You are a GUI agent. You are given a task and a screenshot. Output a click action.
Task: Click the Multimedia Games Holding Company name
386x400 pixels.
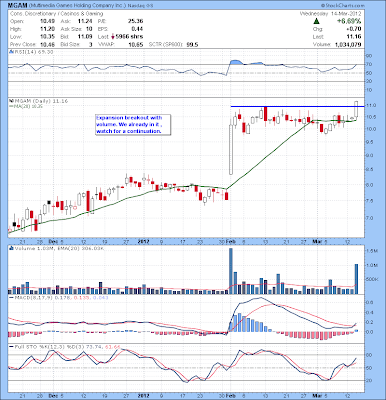click(x=78, y=6)
